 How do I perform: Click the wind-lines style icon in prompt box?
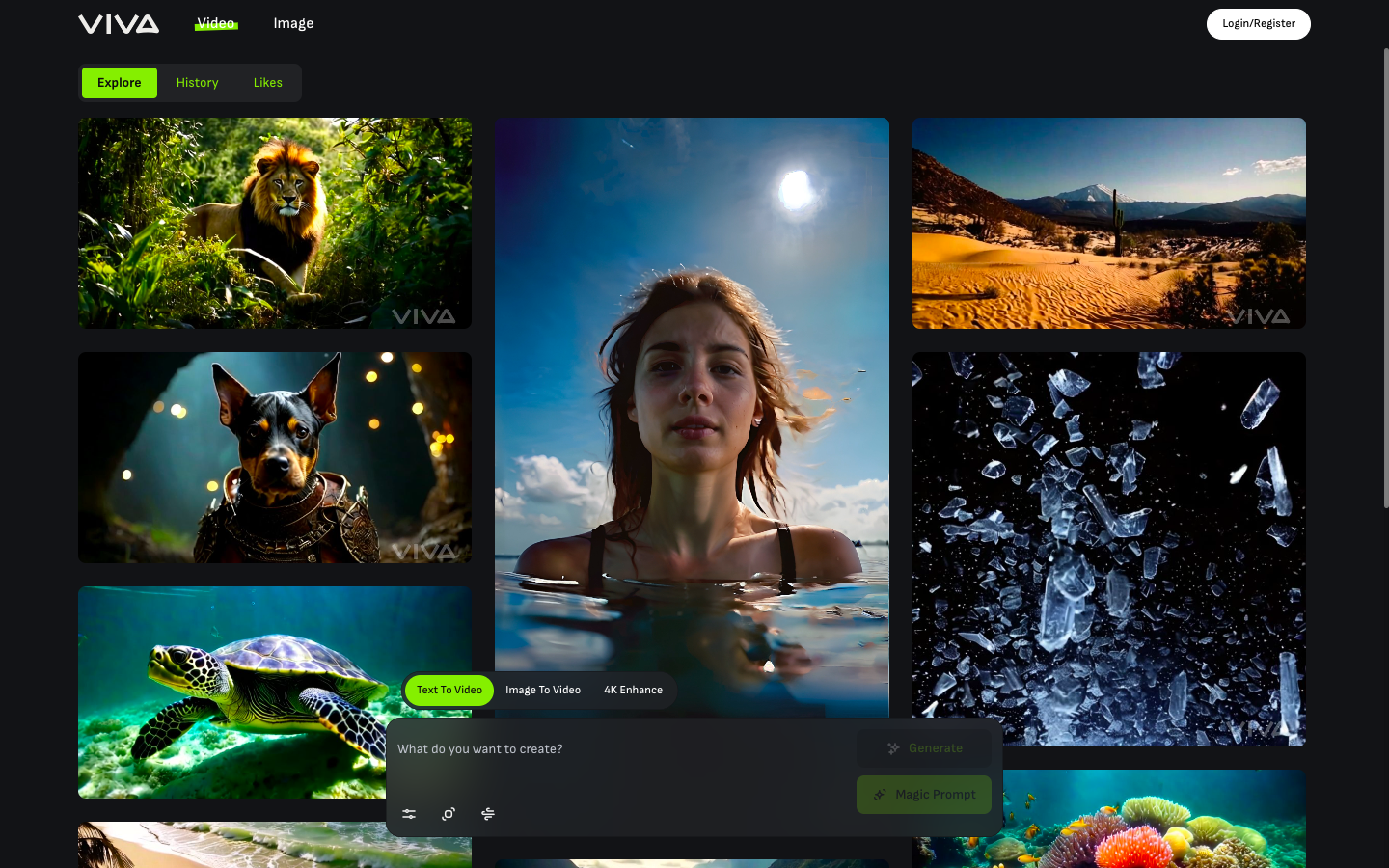488,814
